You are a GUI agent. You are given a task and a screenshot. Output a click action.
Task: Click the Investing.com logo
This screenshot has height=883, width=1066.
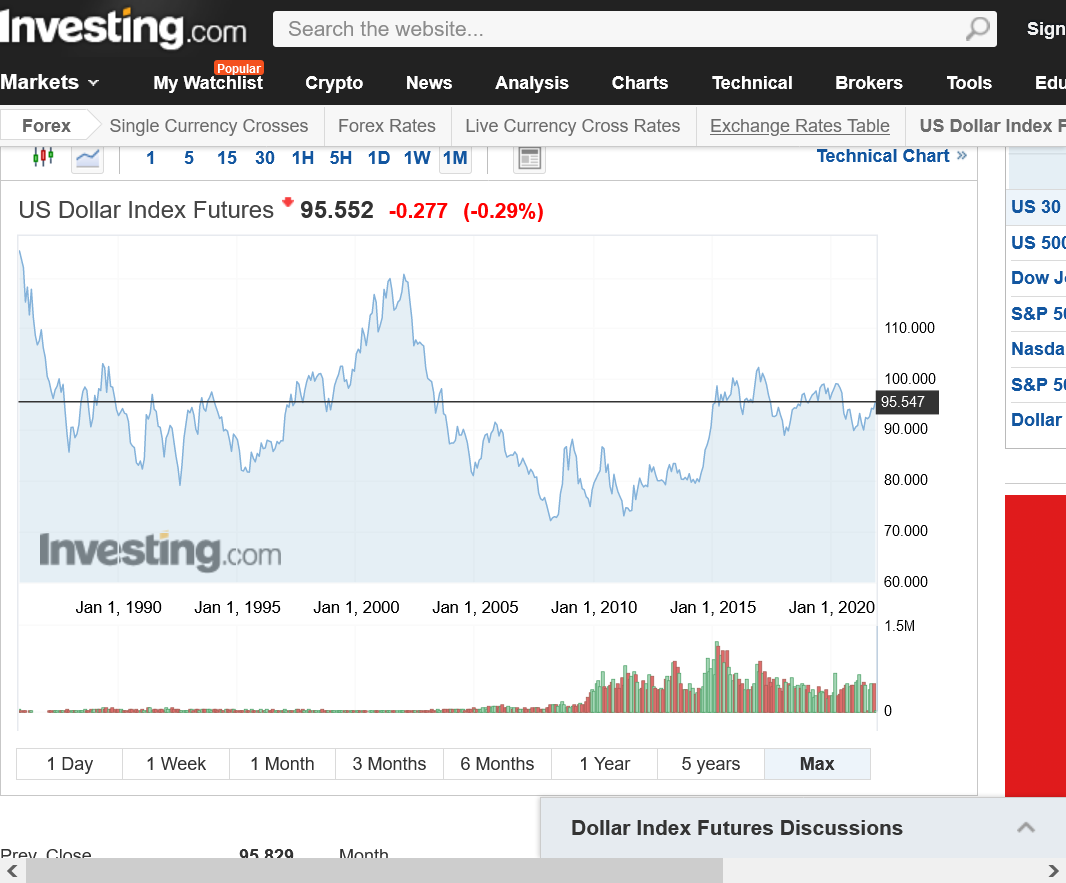pyautogui.click(x=122, y=29)
